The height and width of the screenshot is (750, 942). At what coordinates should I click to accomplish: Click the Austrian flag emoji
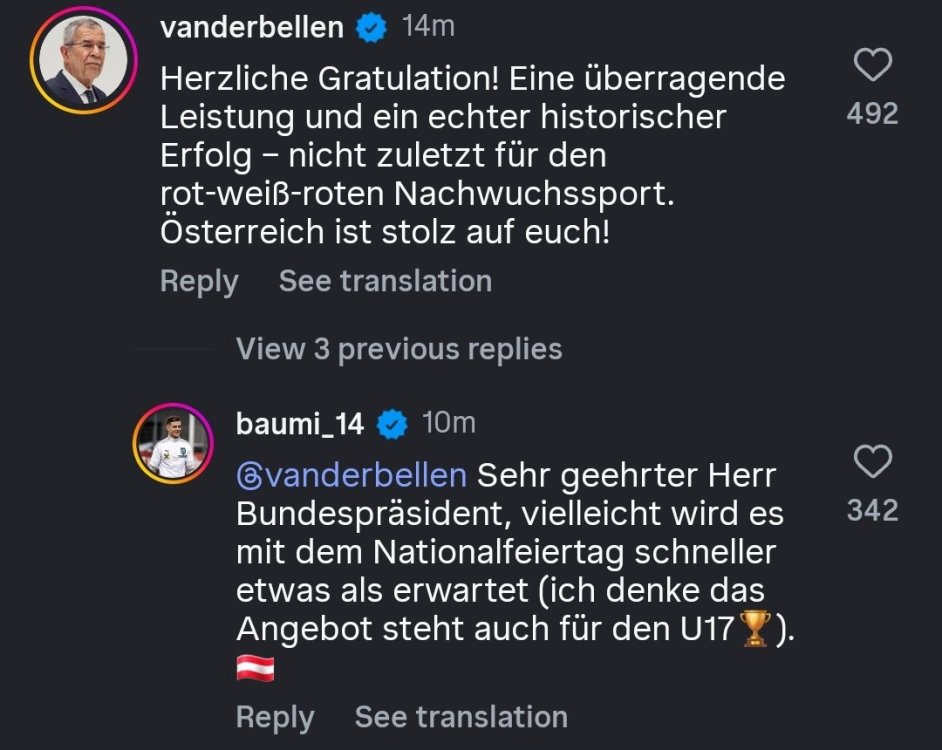(x=255, y=669)
